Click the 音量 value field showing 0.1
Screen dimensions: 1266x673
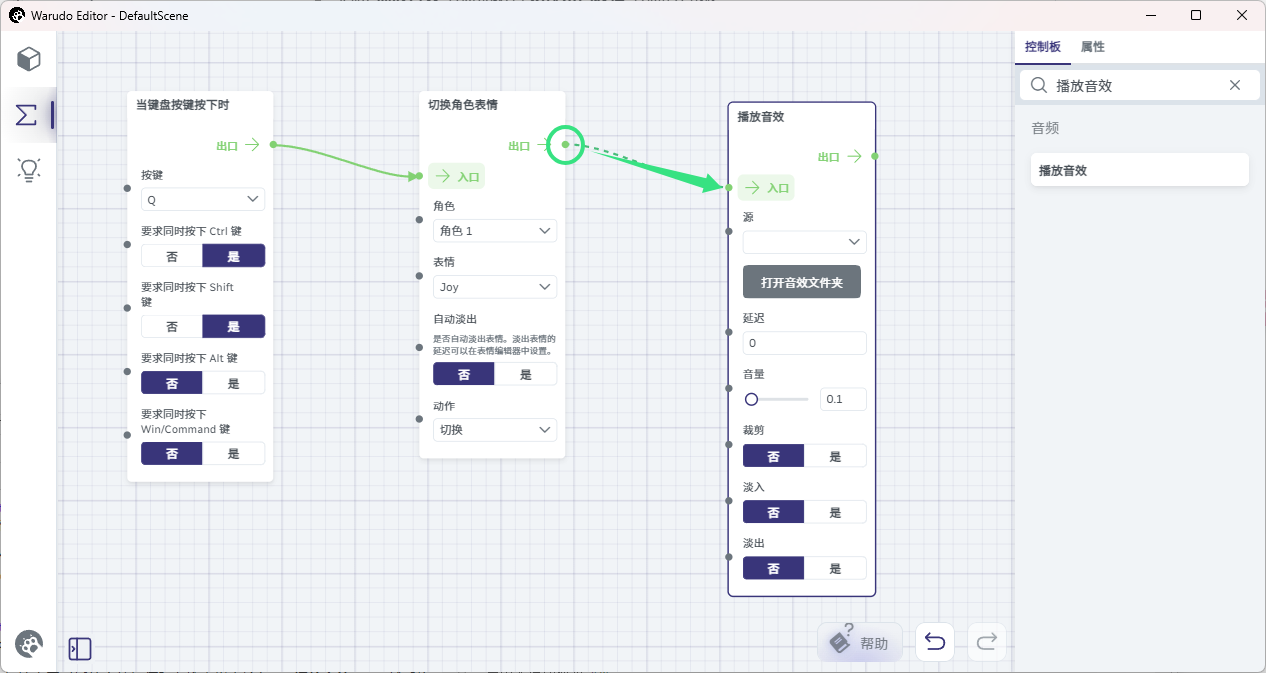pos(843,399)
